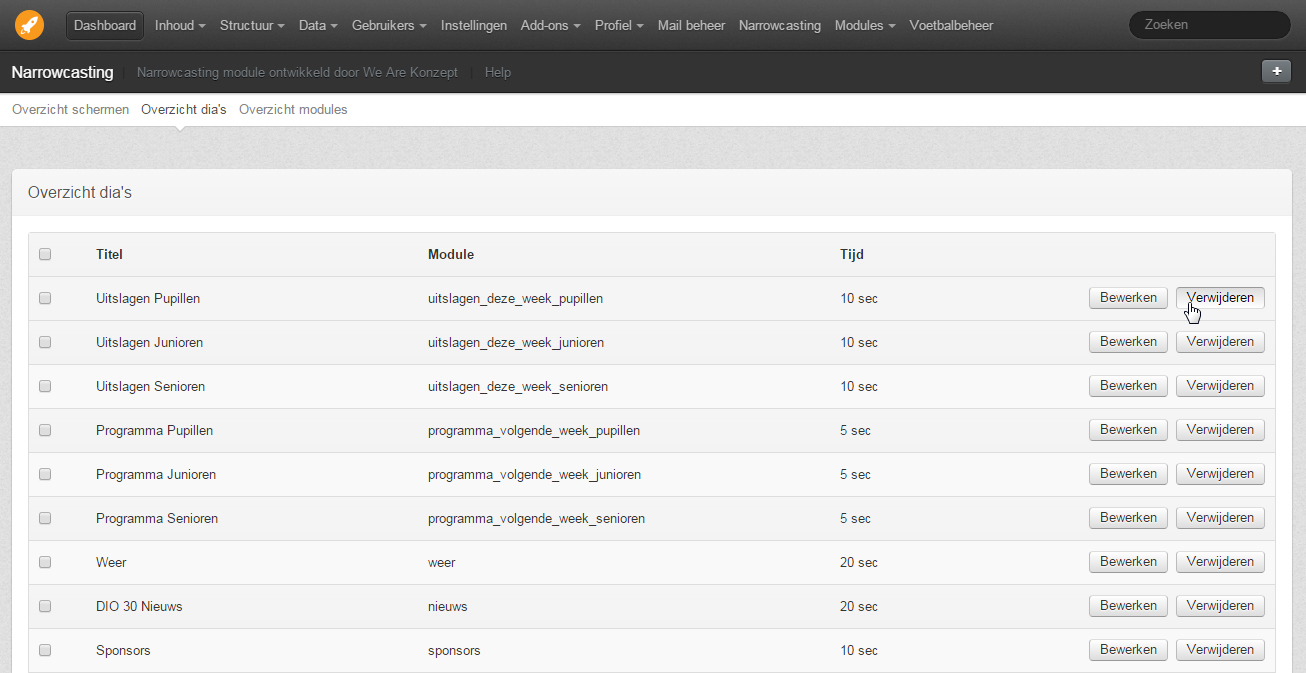Click the Help link in the subheader
Image resolution: width=1306 pixels, height=673 pixels.
coord(498,72)
